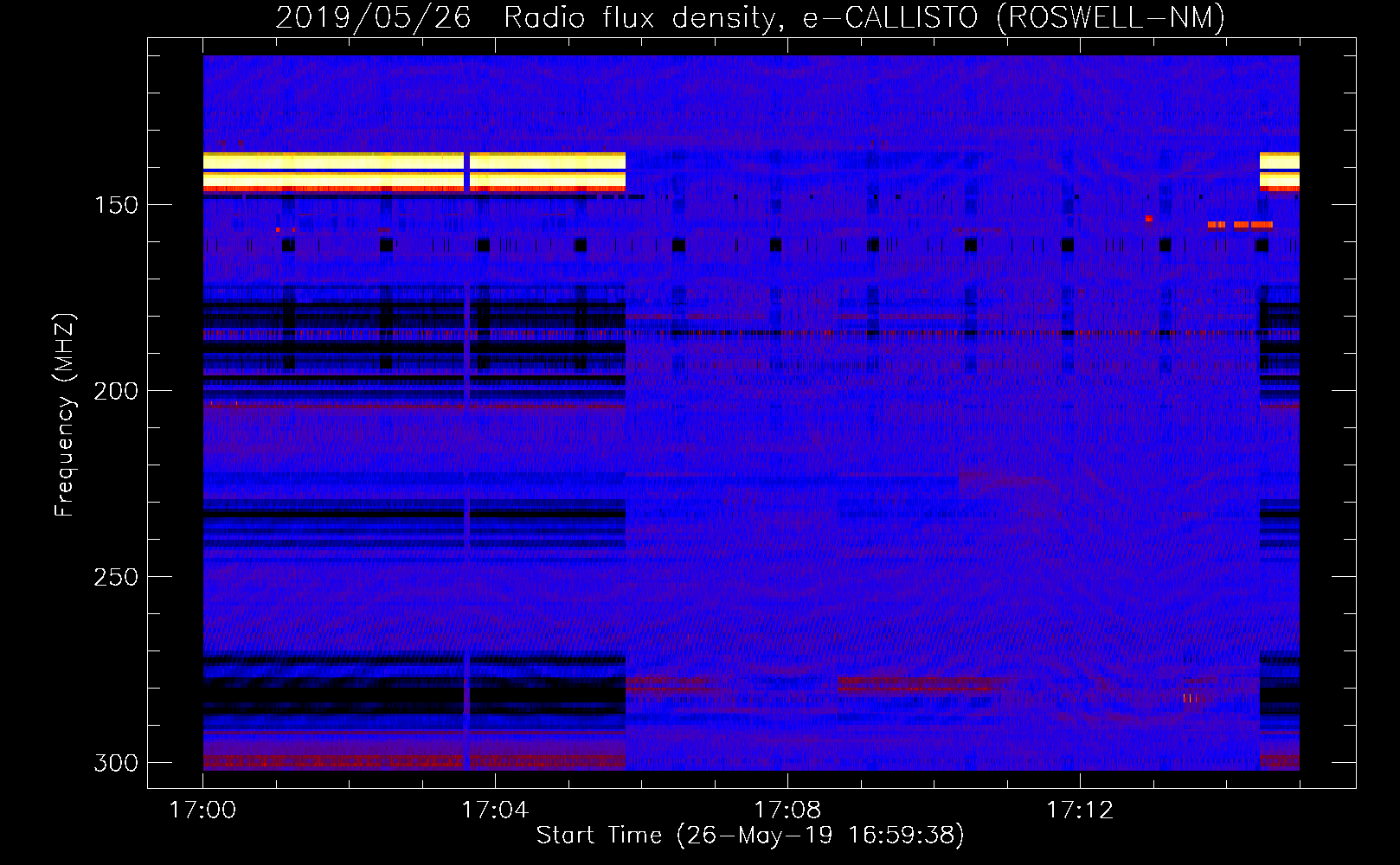The image size is (1400, 865).
Task: Click the "300" frequency tick label
Action: (x=116, y=763)
